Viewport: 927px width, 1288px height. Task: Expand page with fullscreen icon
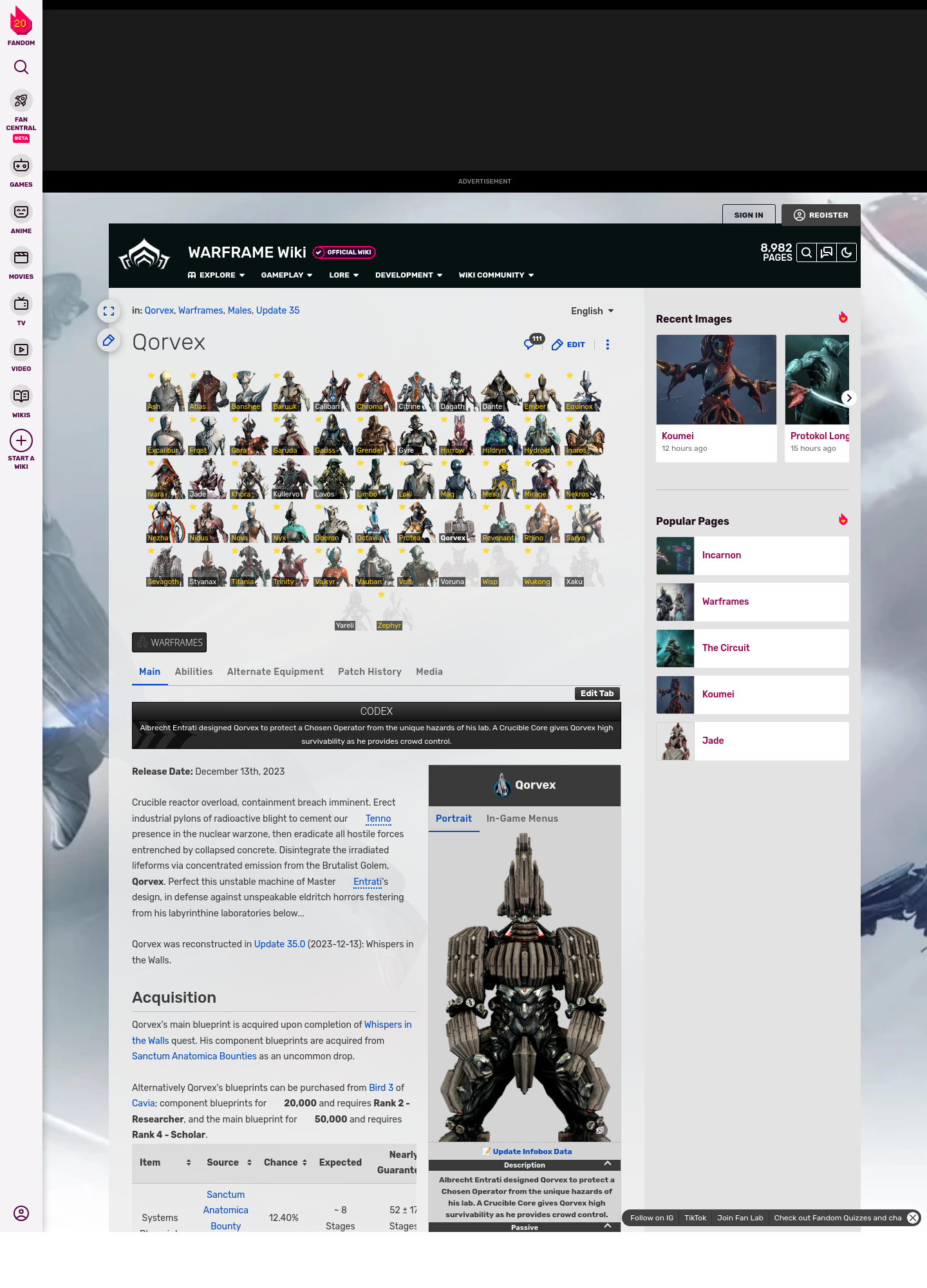point(109,311)
